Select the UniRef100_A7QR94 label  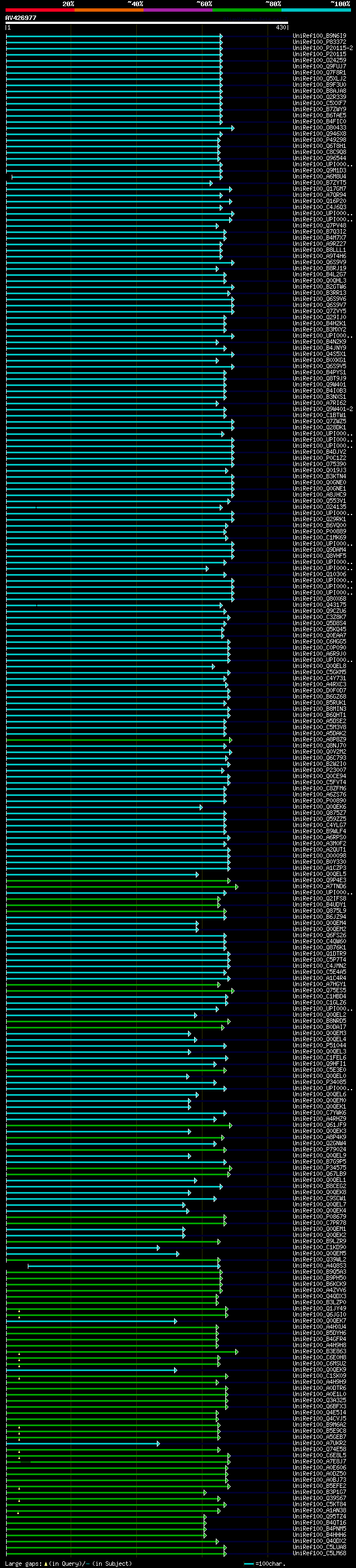click(x=319, y=195)
